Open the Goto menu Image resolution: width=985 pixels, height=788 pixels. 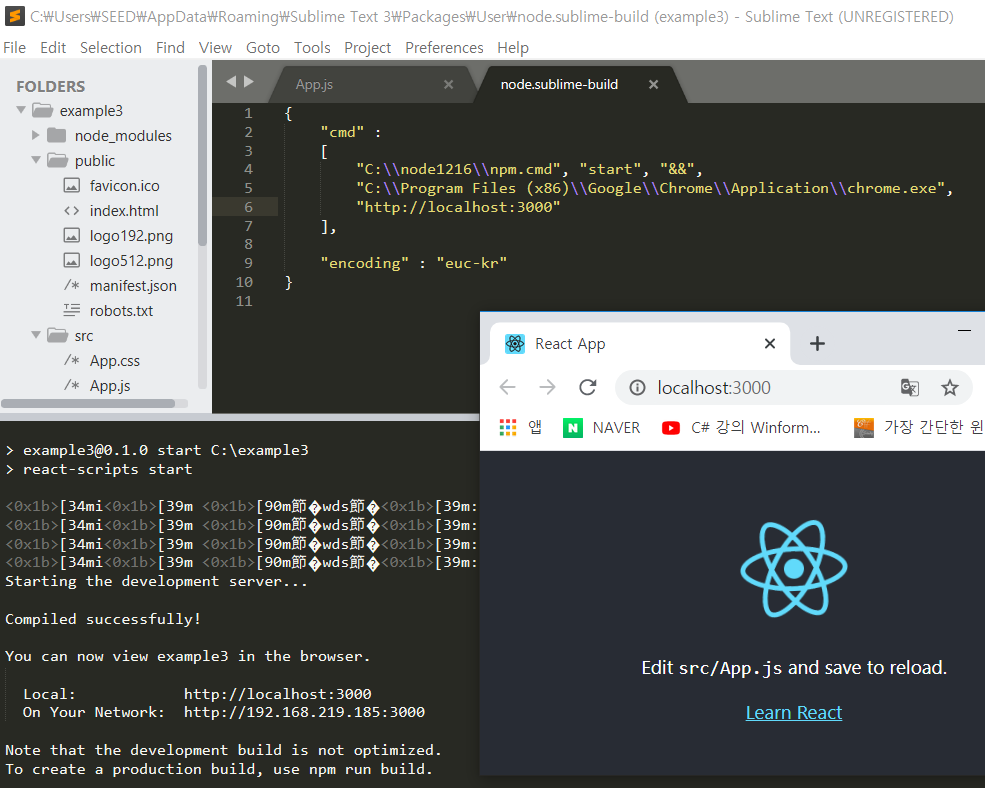pyautogui.click(x=263, y=48)
